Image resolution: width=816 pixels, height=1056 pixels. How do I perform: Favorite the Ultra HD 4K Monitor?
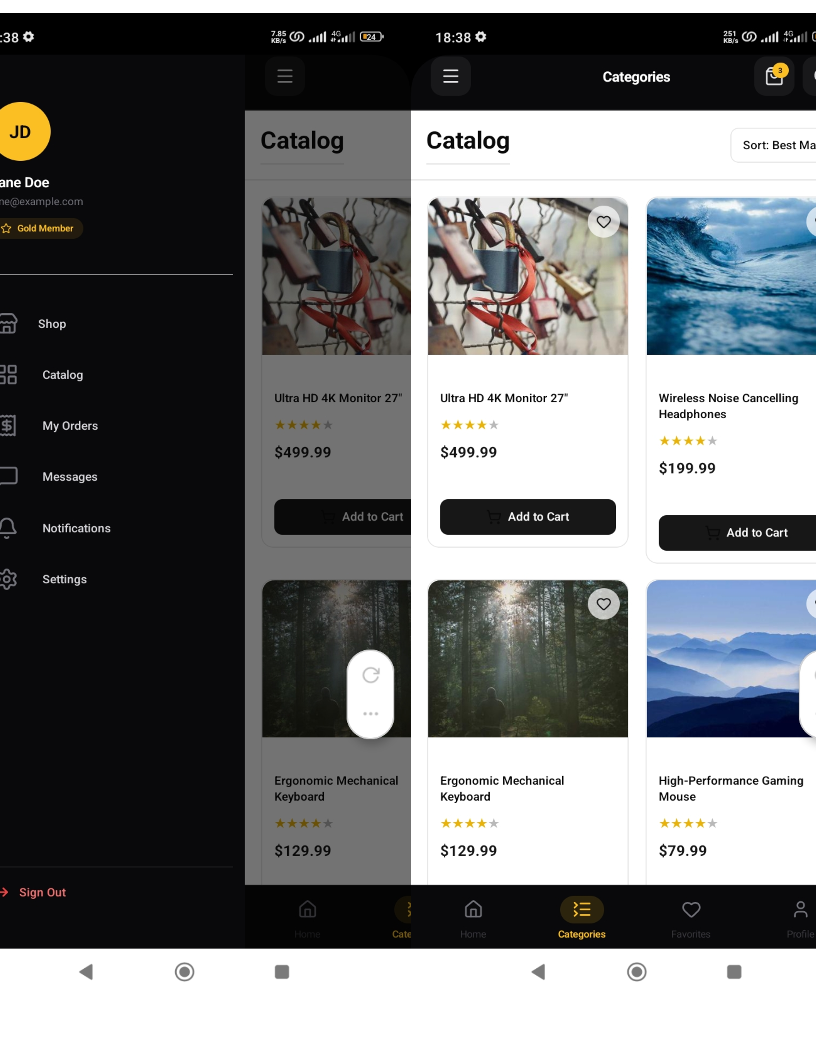pos(604,222)
